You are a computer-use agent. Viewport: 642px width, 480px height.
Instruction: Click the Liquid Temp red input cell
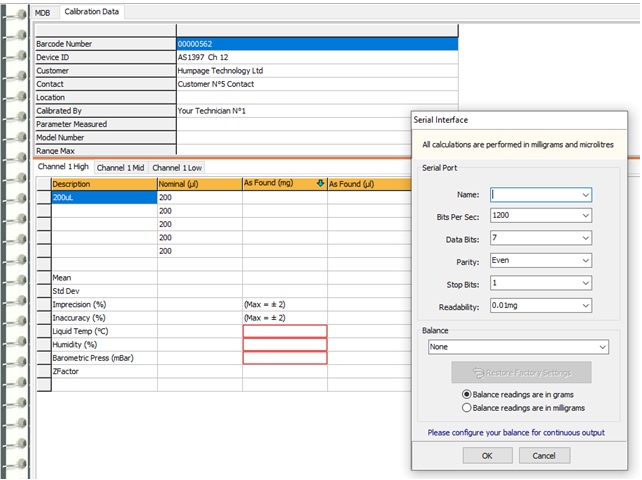coord(285,331)
